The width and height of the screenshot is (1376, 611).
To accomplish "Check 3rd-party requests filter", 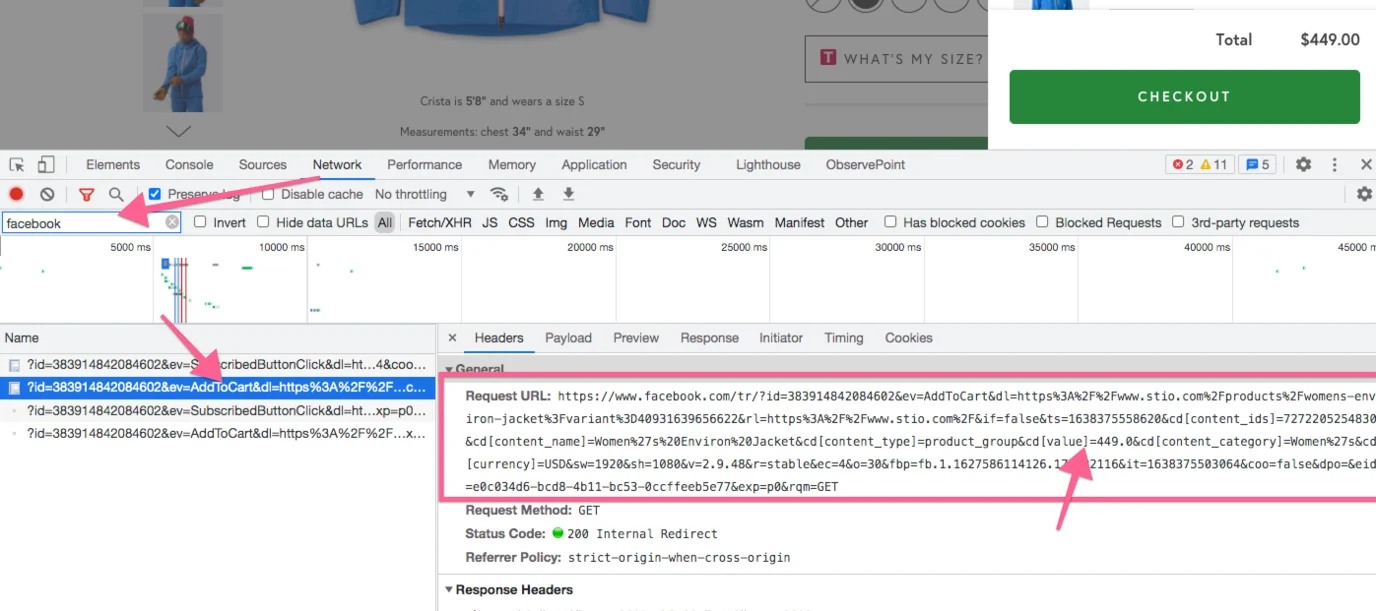I will pos(1178,222).
